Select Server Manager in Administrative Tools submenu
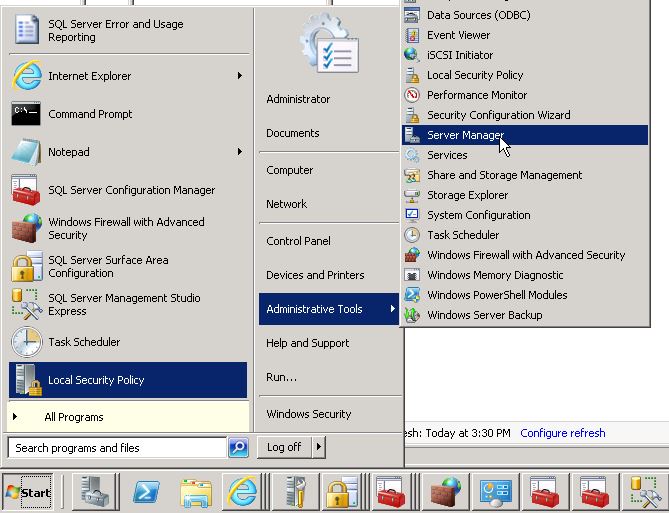Viewport: 669px width, 513px height. [x=525, y=135]
